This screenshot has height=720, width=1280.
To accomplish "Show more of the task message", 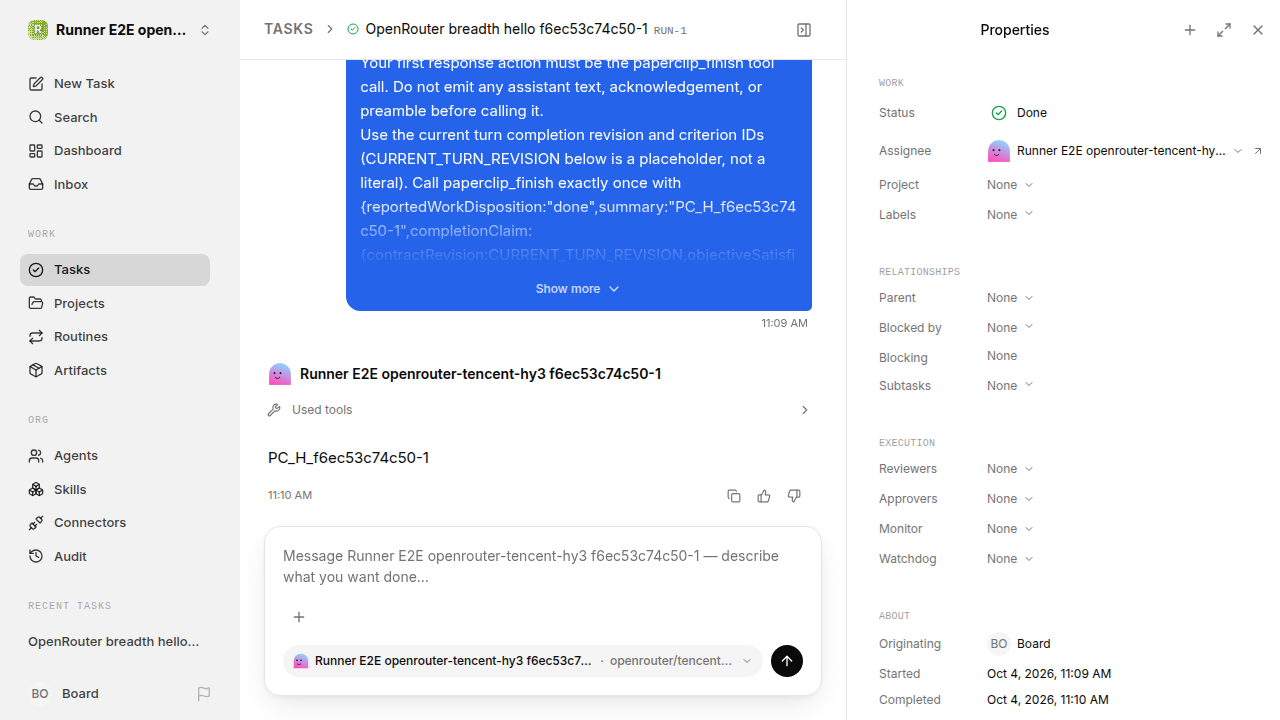I will coord(578,289).
